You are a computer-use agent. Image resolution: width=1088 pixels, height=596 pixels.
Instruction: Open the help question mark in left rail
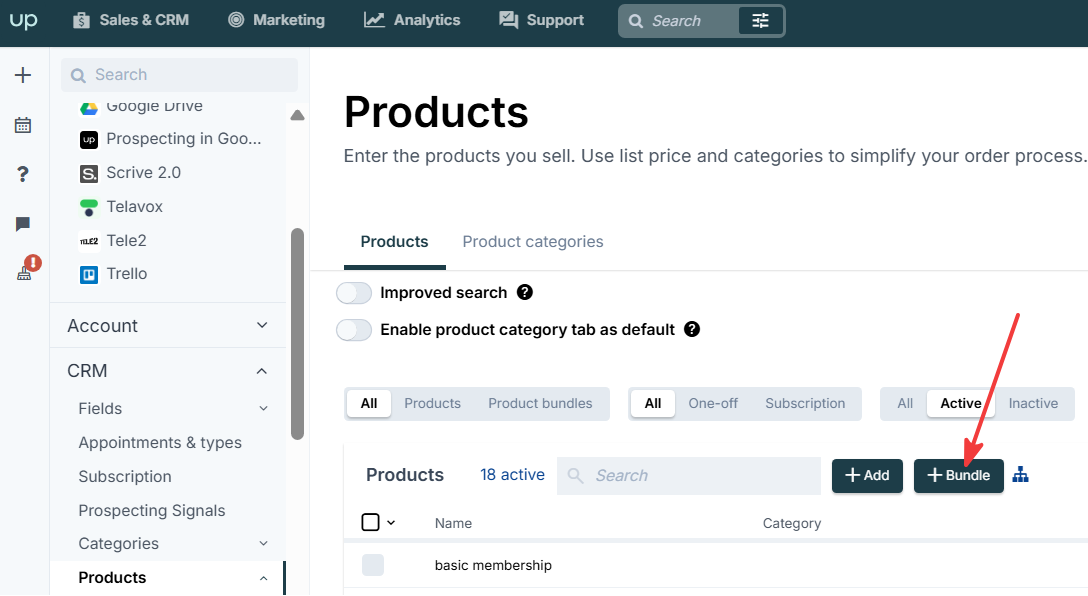tap(23, 174)
